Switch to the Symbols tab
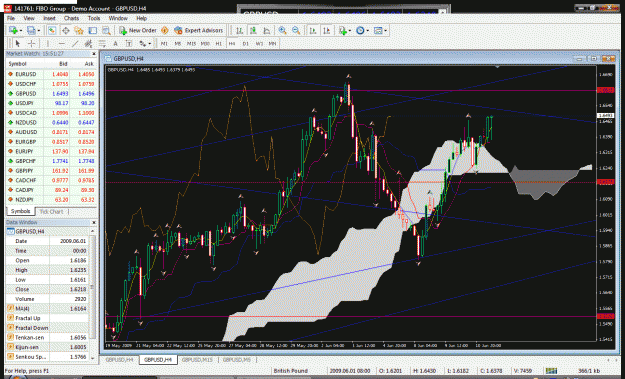 coord(20,212)
